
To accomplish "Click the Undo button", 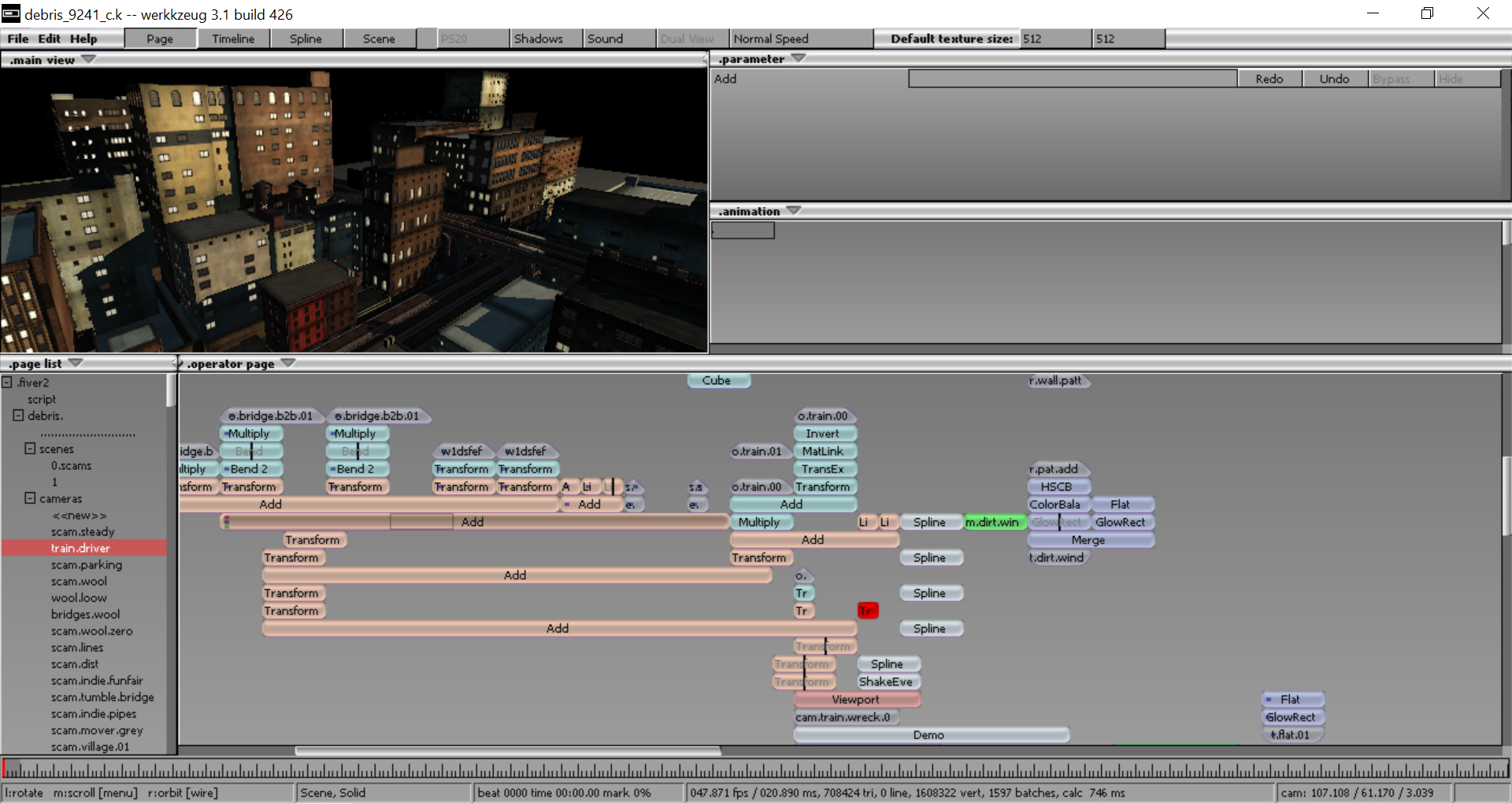I will click(x=1334, y=79).
